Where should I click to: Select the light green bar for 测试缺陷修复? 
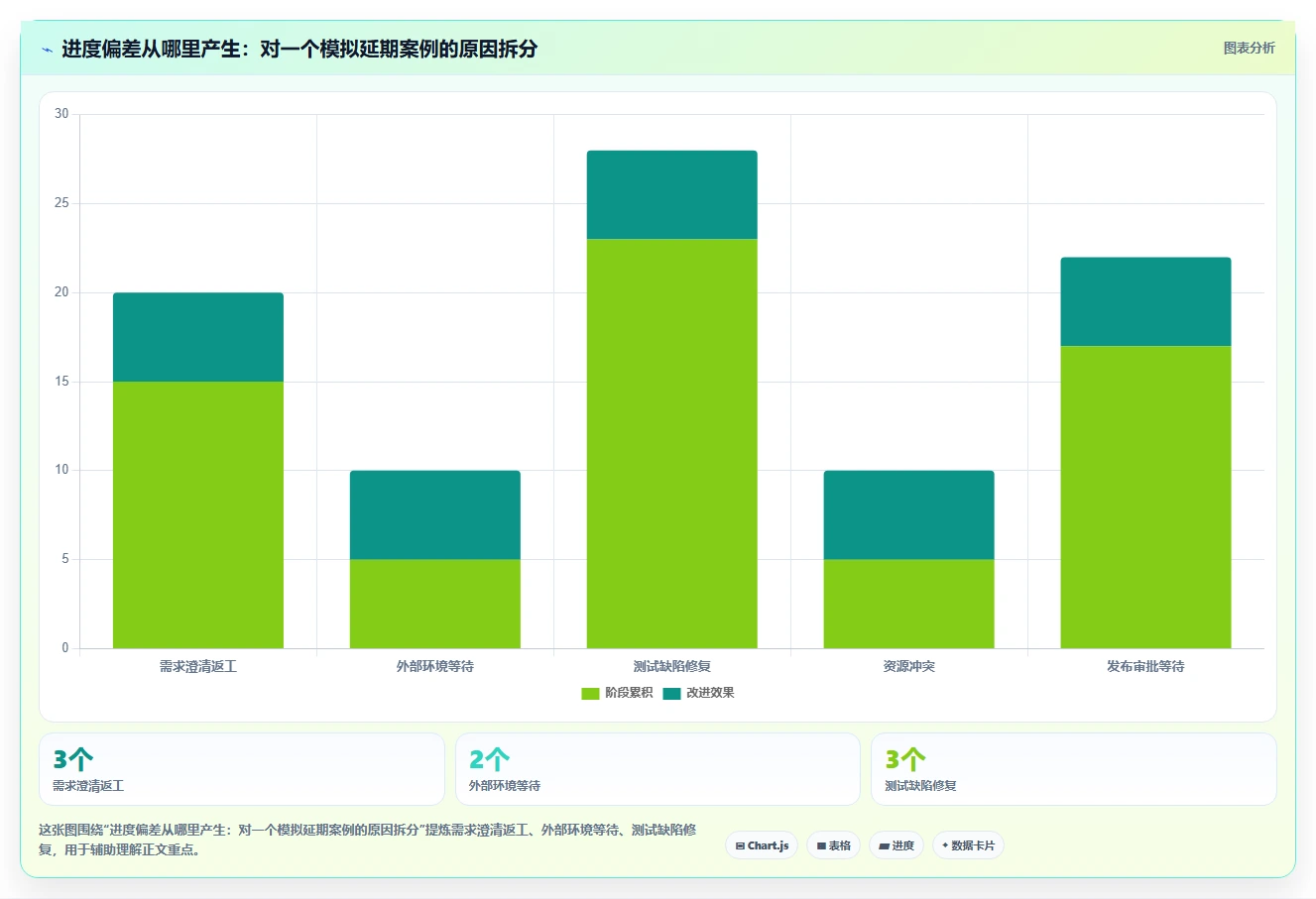pos(672,443)
